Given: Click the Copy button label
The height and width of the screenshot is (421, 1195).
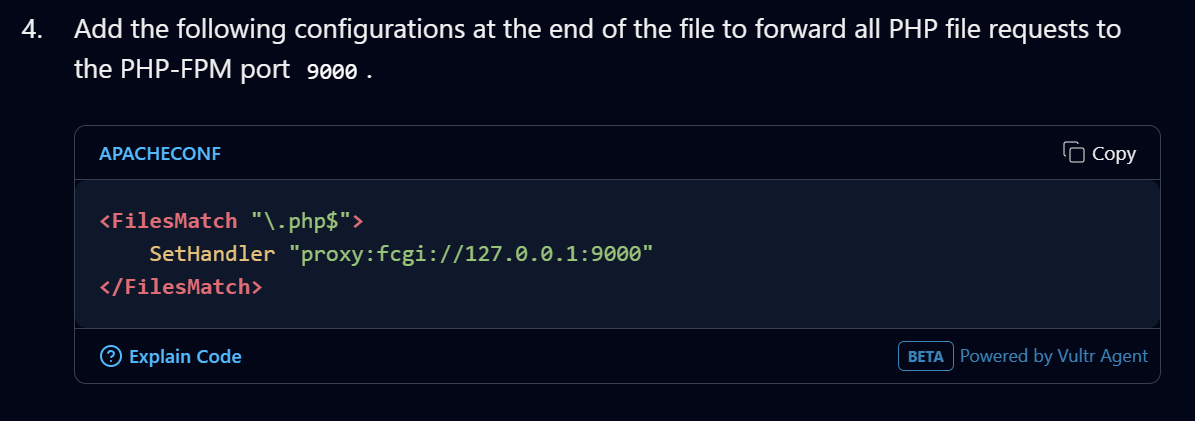Looking at the screenshot, I should tap(1113, 154).
